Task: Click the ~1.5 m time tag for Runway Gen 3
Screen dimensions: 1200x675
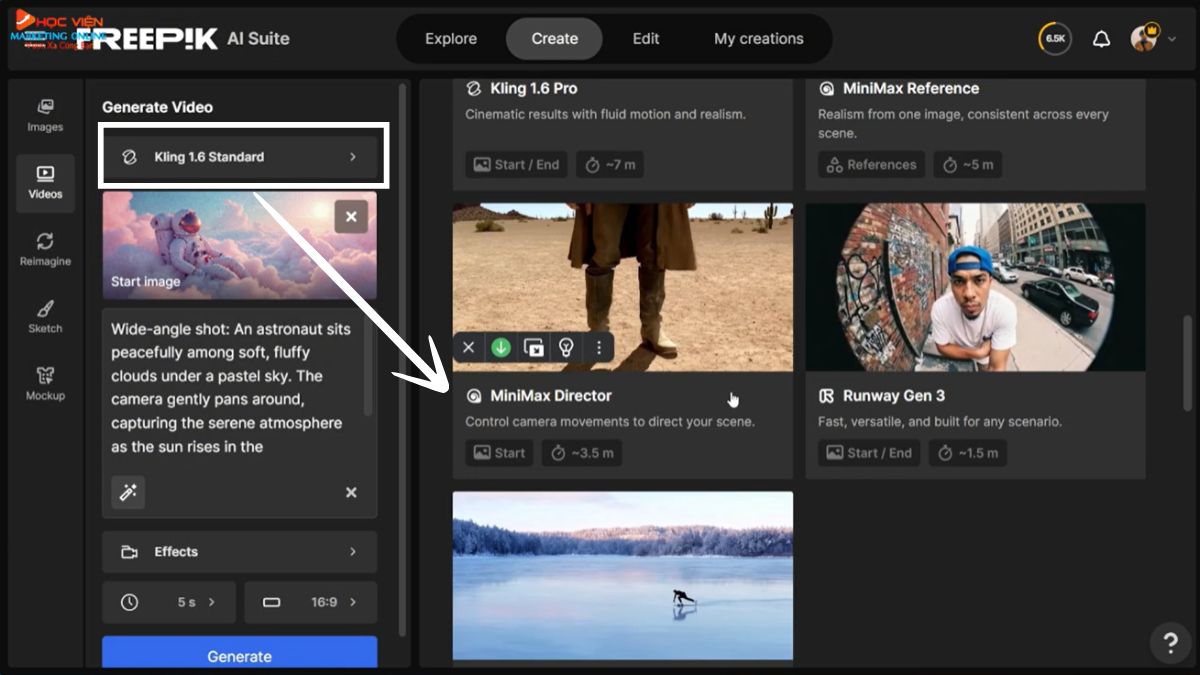Action: (x=968, y=453)
